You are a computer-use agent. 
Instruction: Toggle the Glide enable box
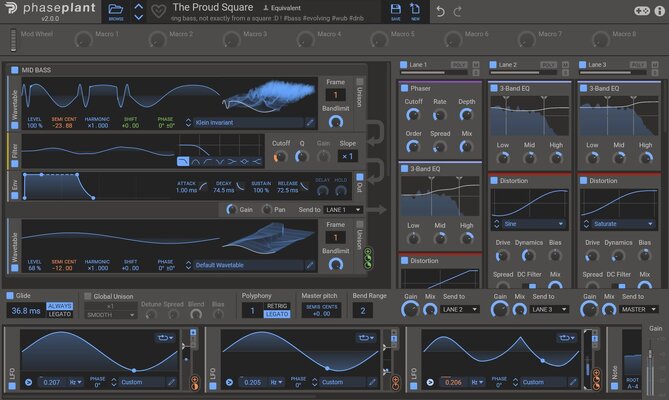10,295
